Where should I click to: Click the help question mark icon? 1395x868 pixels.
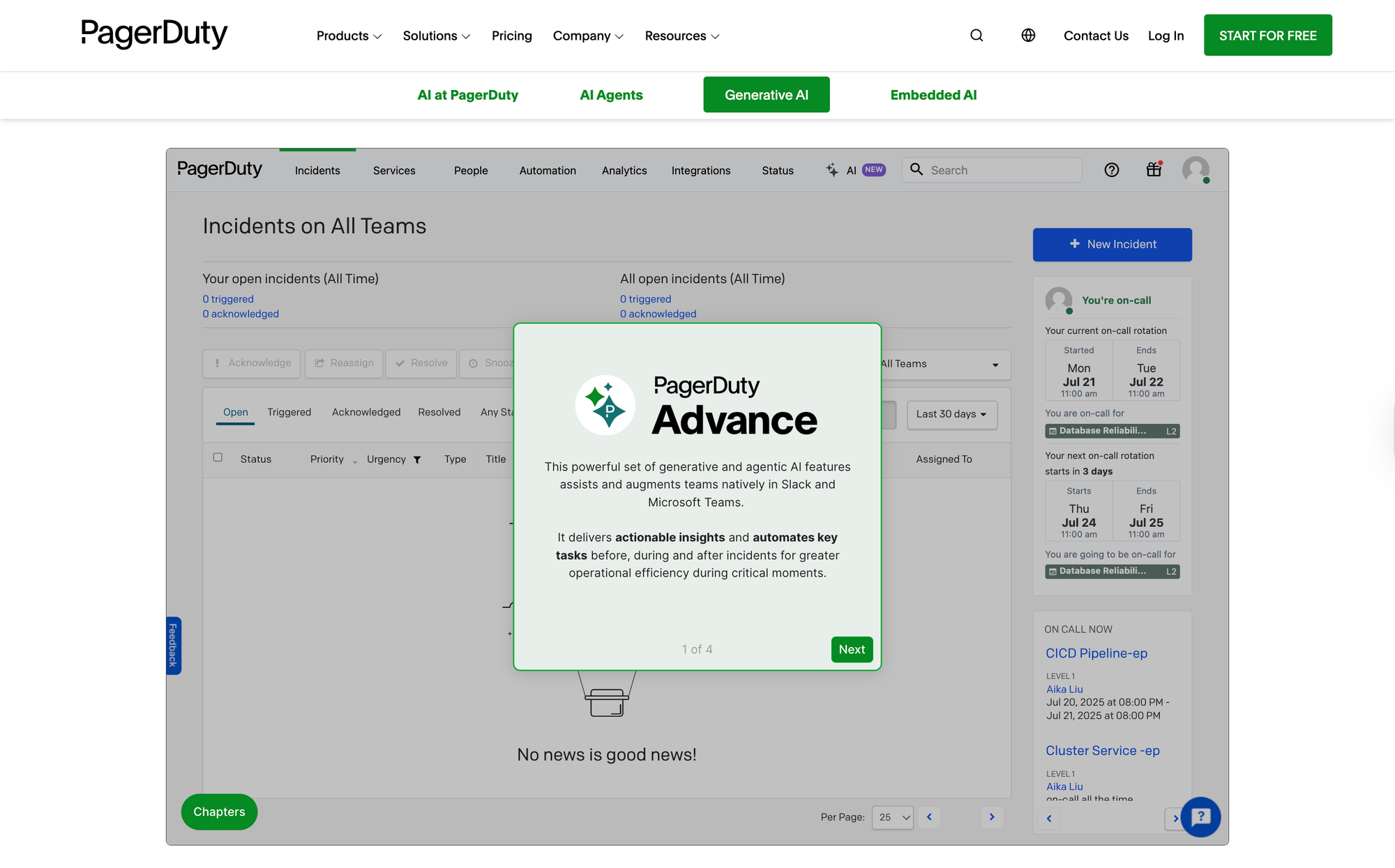pos(1112,170)
